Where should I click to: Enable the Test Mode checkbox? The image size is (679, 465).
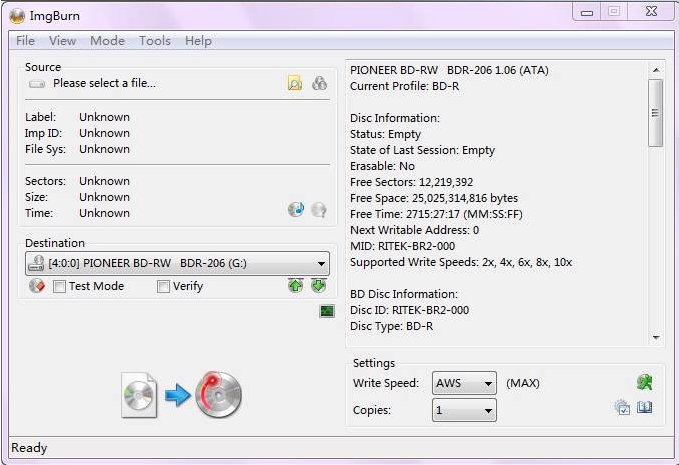click(59, 286)
